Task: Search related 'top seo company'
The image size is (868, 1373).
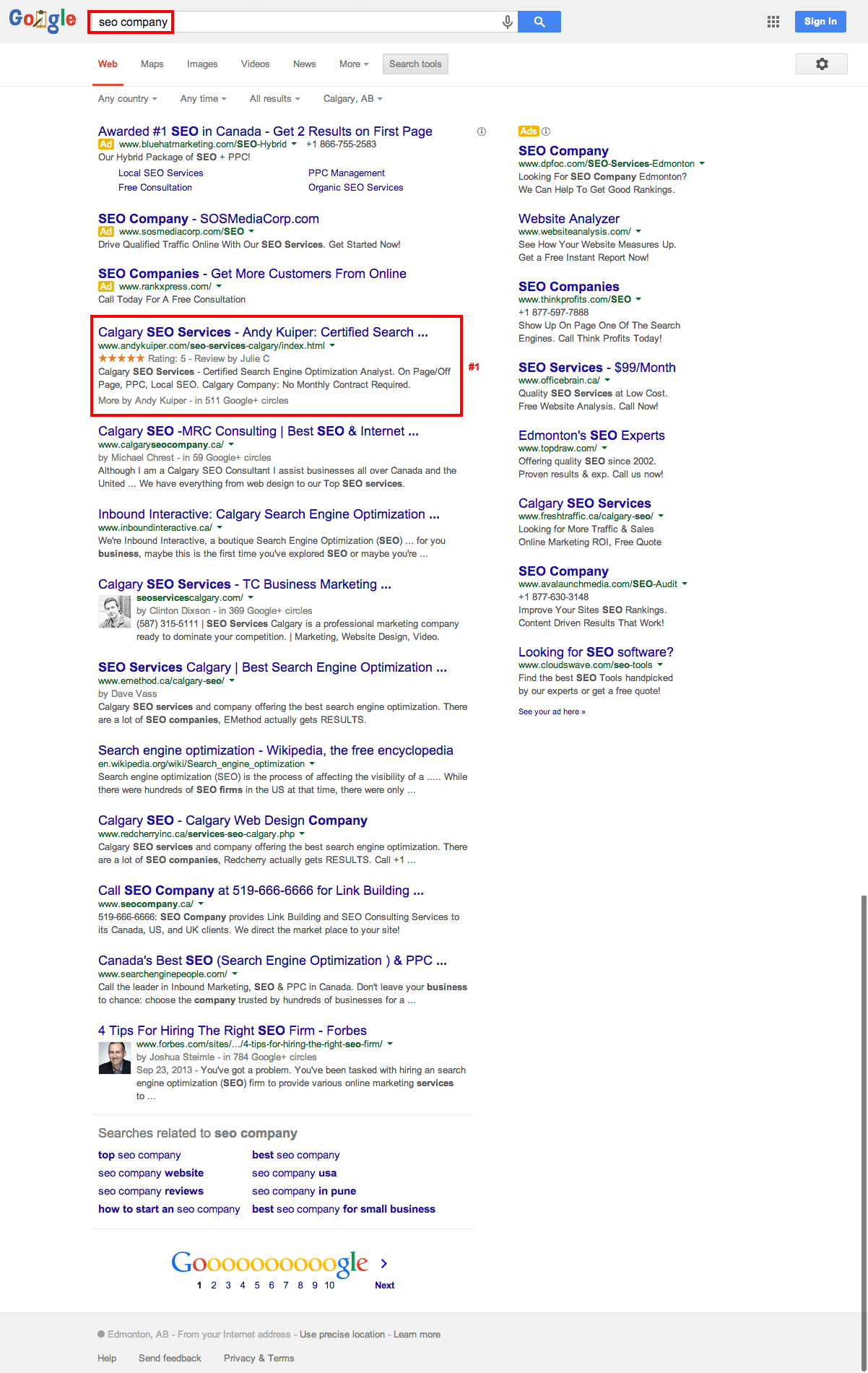Action: [x=139, y=1156]
